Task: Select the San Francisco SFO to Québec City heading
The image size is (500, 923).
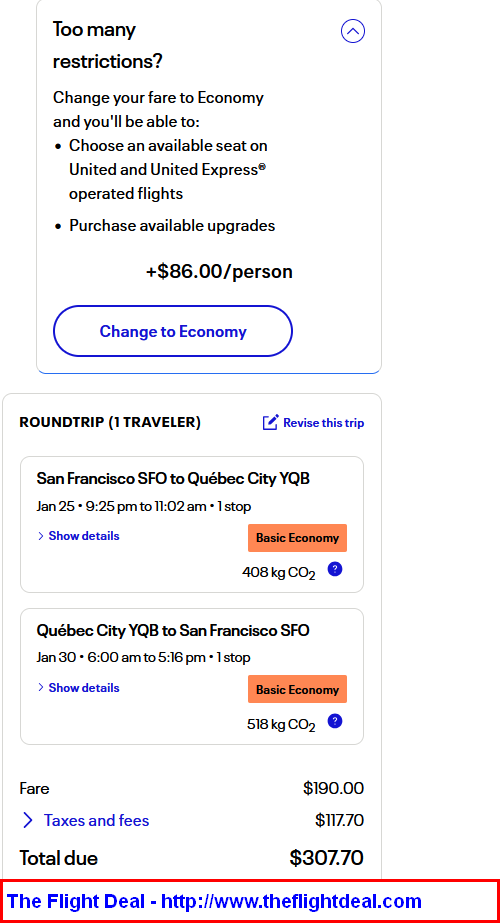Action: click(x=173, y=479)
